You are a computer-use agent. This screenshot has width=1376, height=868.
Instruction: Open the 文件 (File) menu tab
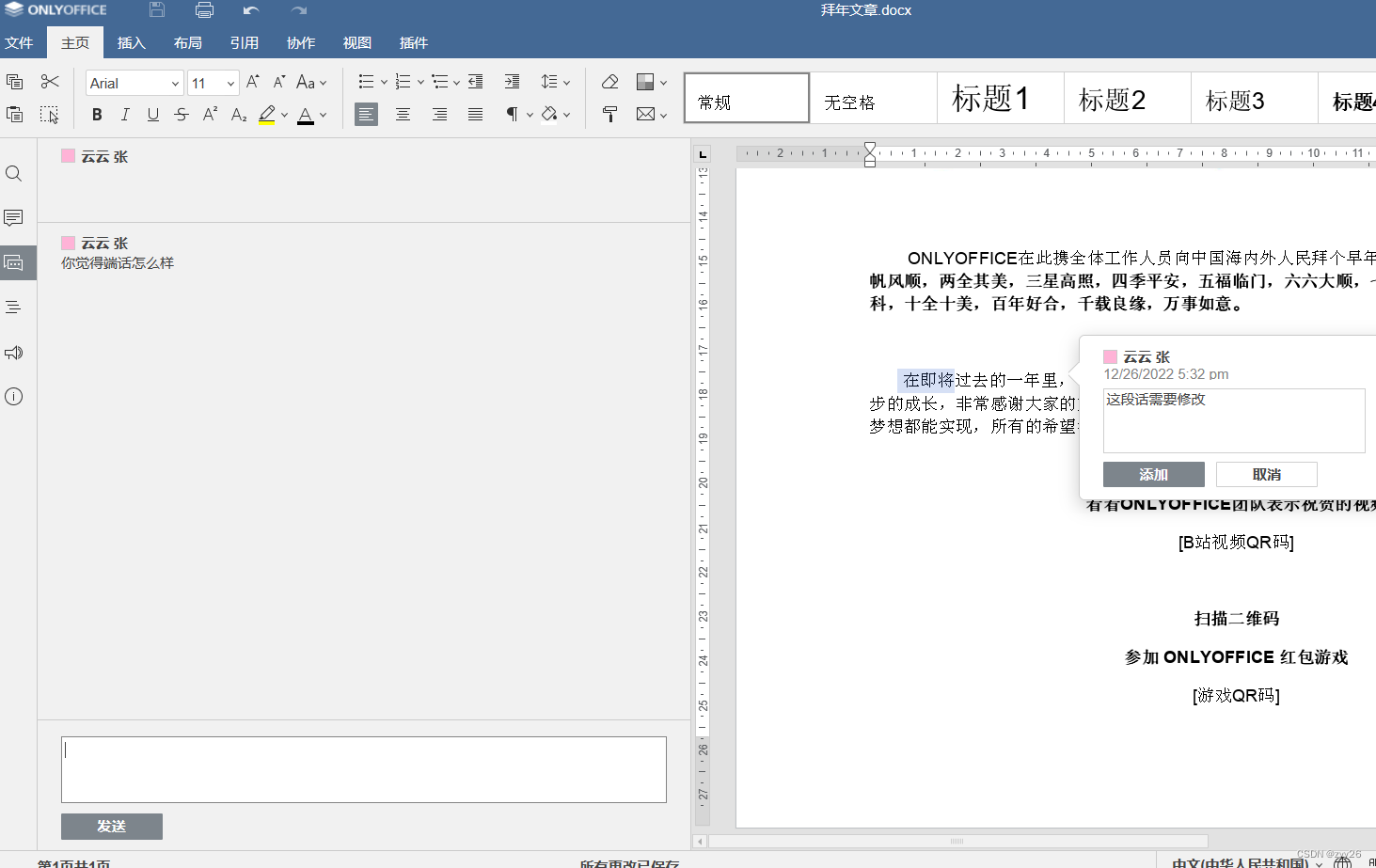[19, 42]
